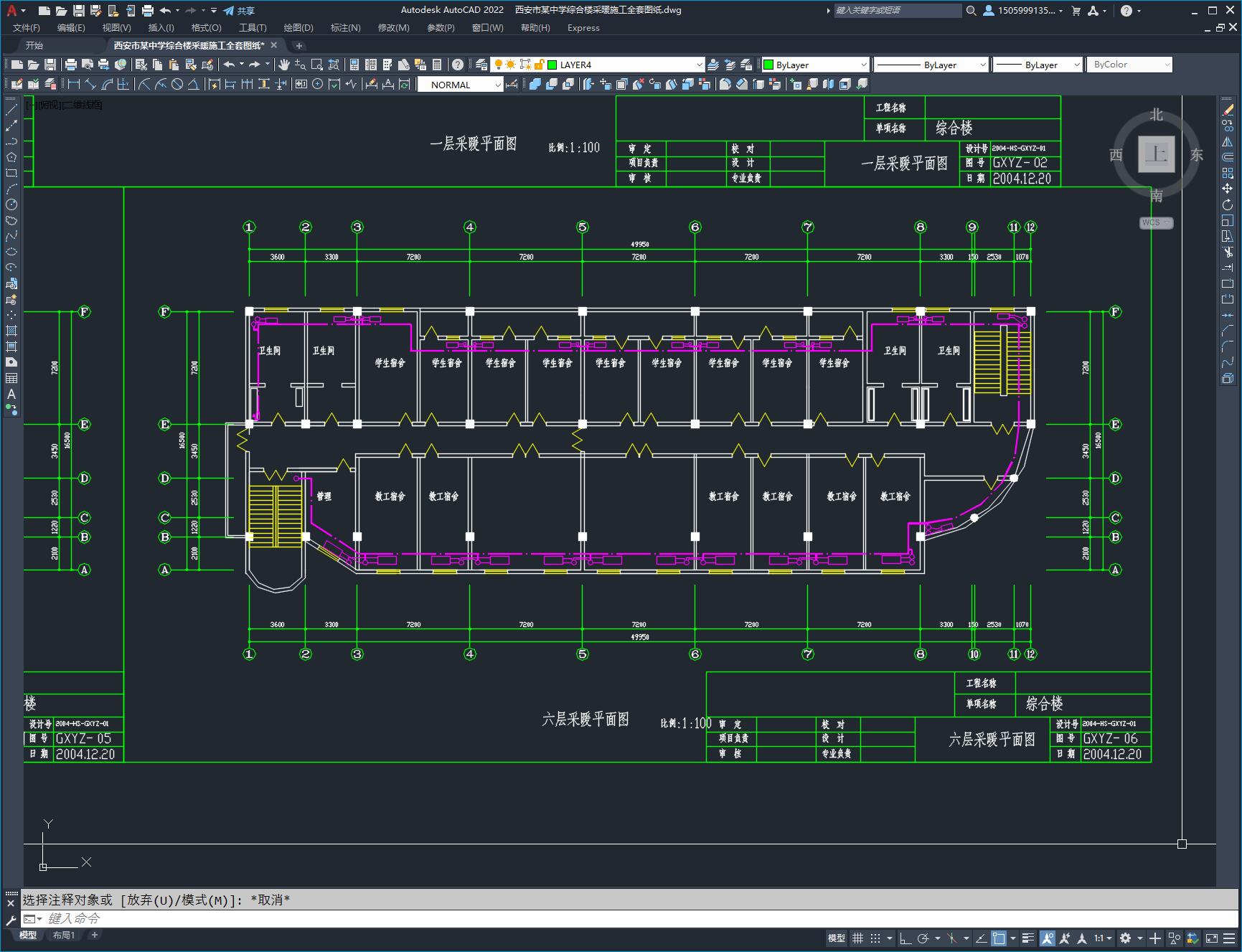Click the Customization hamburger icon in status bar

click(1228, 938)
